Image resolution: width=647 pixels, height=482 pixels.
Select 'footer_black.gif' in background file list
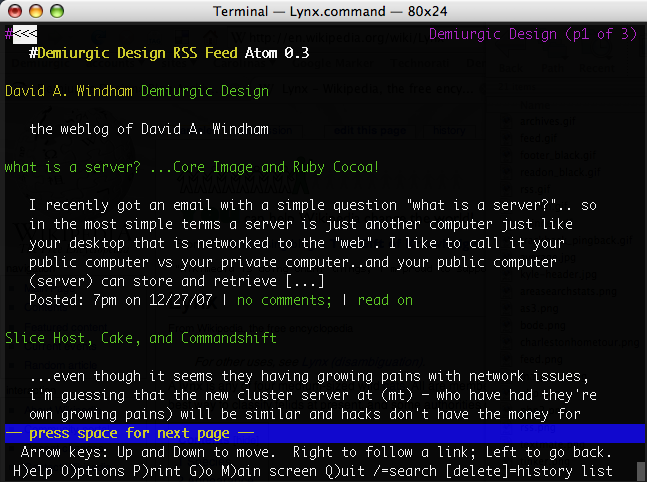(x=557, y=155)
